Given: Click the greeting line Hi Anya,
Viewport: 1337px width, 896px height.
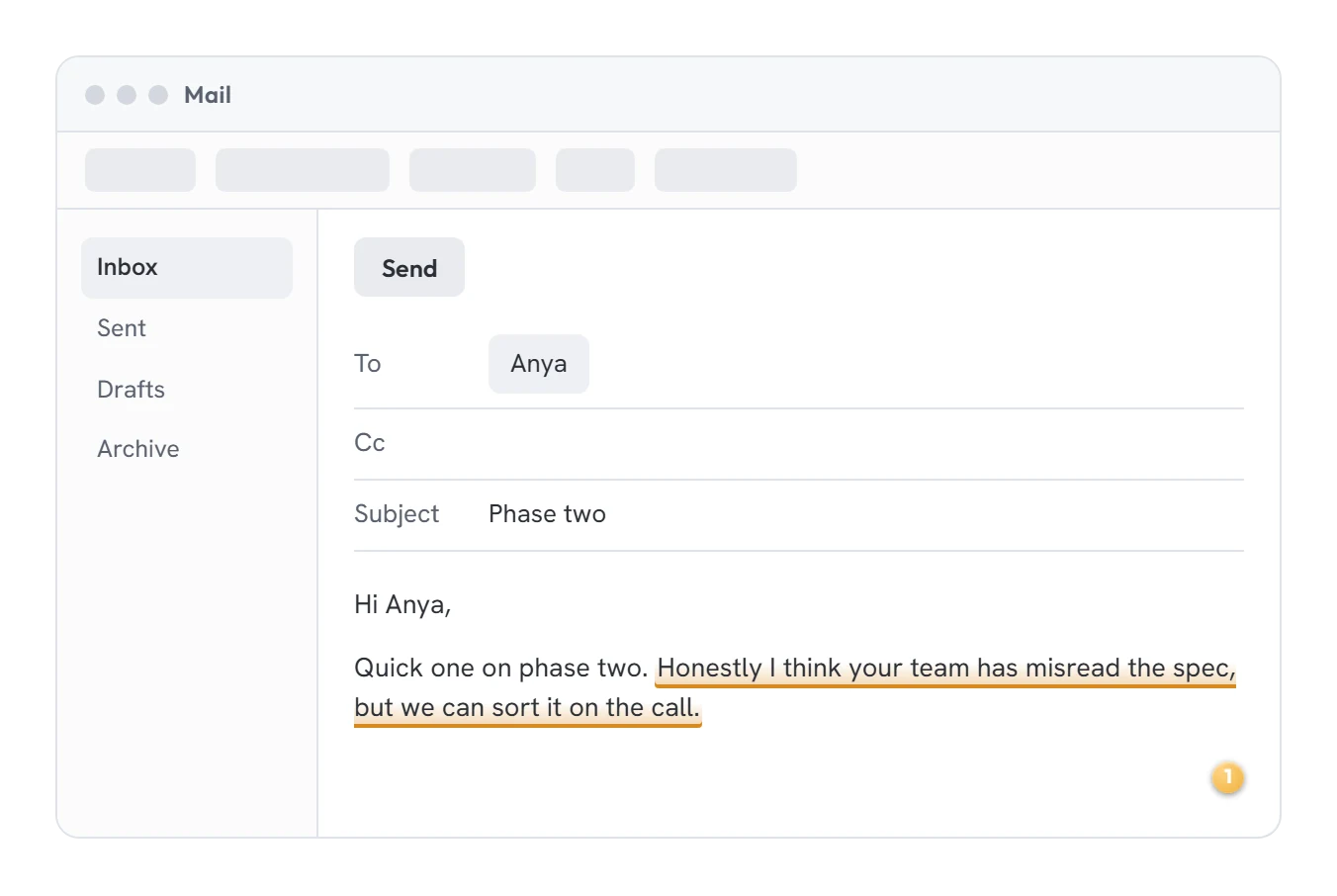Looking at the screenshot, I should click(402, 605).
